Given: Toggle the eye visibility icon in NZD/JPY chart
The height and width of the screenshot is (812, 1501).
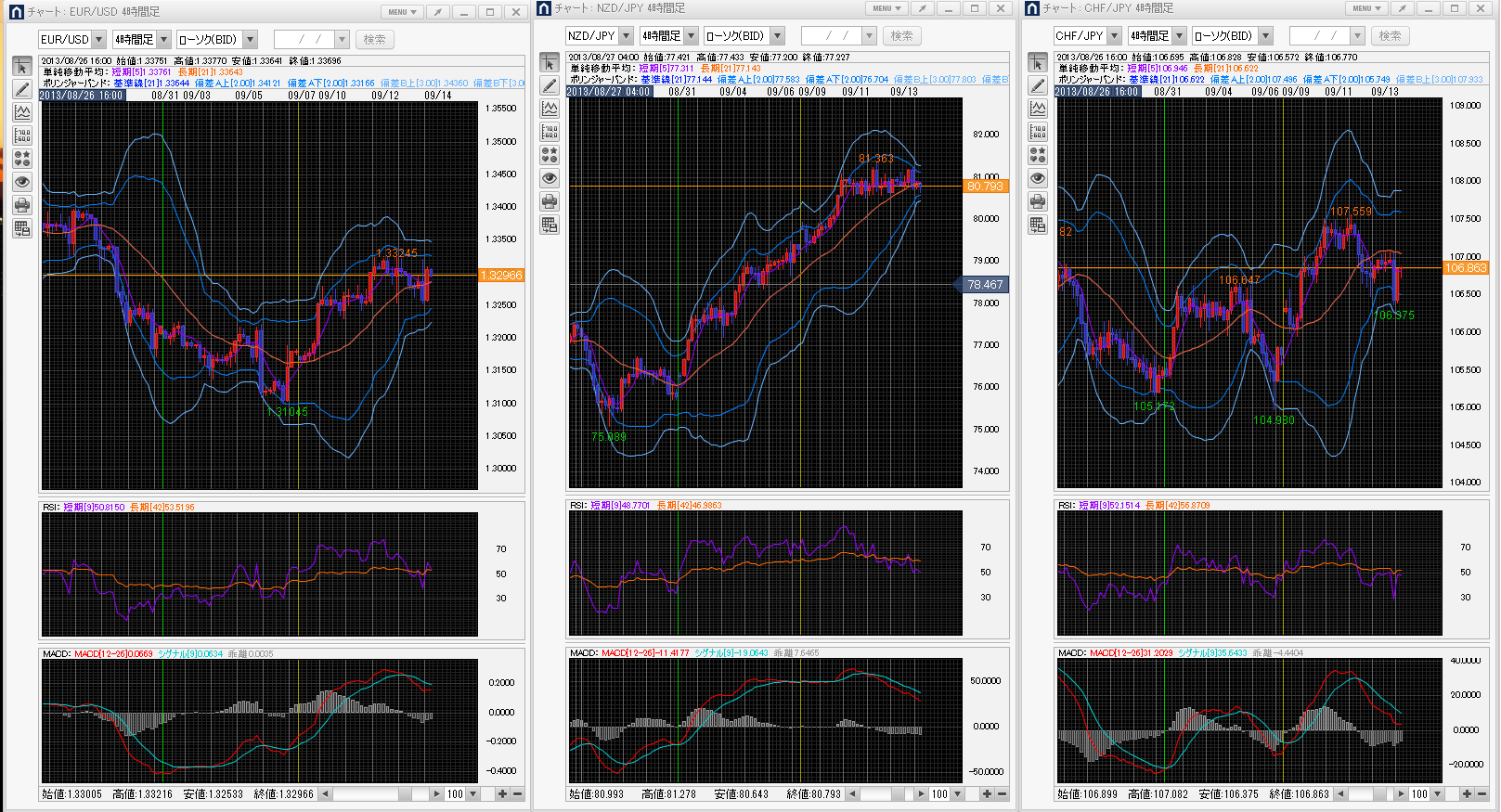Looking at the screenshot, I should [x=550, y=178].
